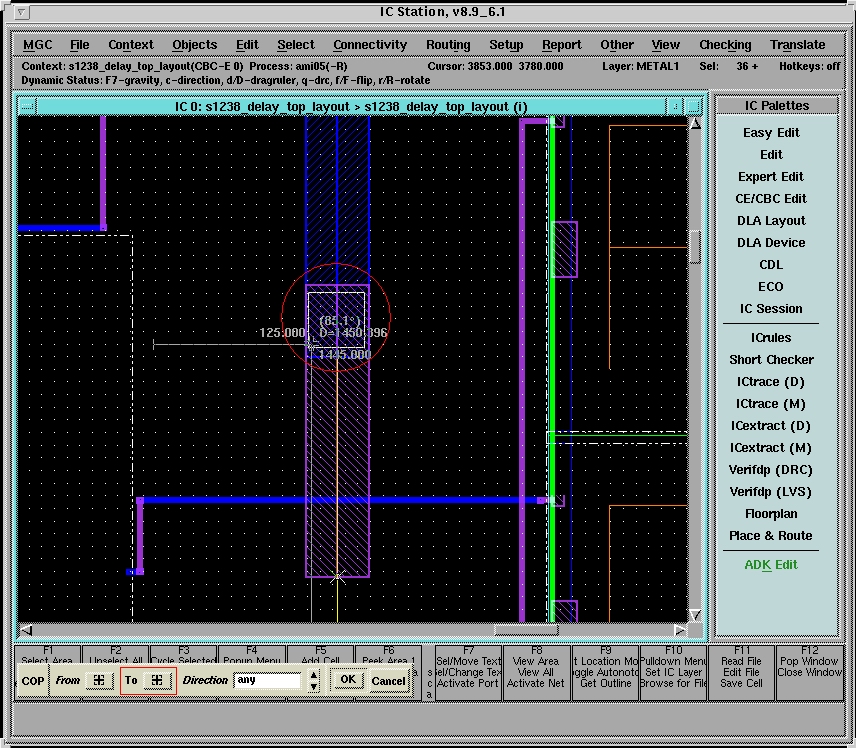
Task: Click the horizontal scrollbar right arrow
Action: (680, 630)
